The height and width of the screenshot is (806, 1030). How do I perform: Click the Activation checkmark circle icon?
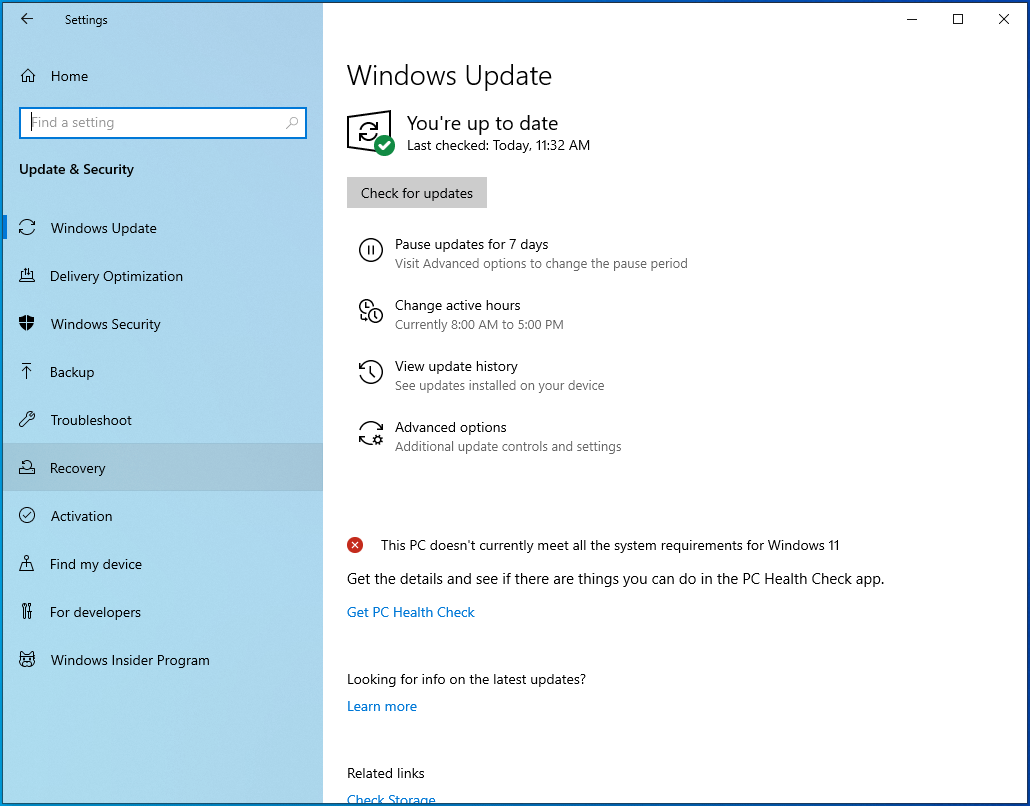(x=27, y=516)
